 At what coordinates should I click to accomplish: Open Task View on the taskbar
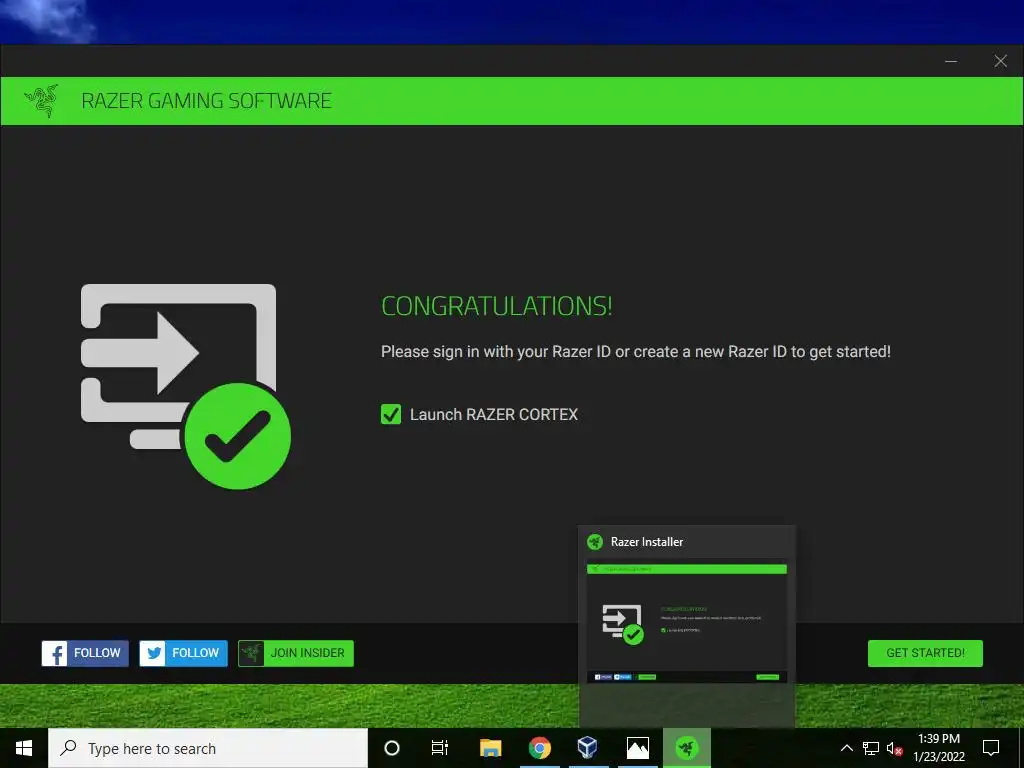point(440,748)
